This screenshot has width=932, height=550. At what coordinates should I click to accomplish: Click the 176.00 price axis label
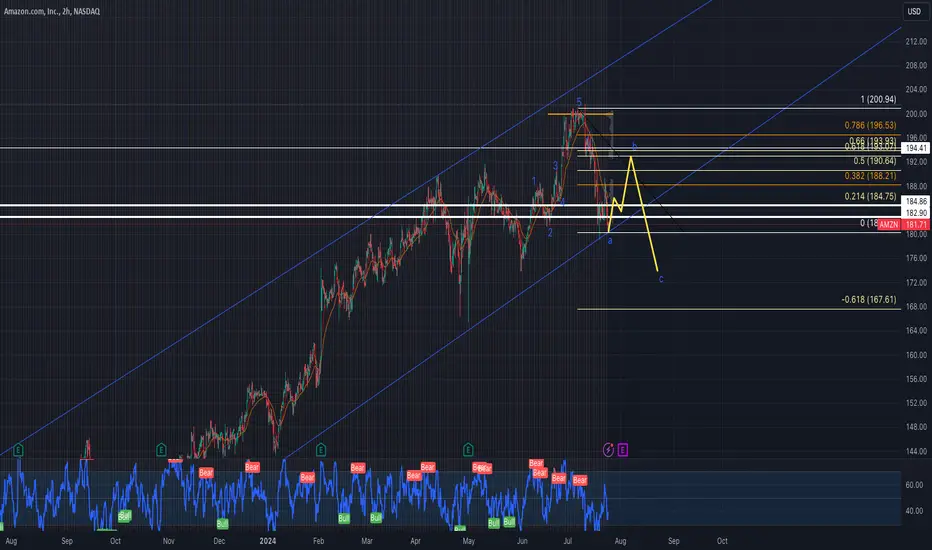(x=916, y=258)
